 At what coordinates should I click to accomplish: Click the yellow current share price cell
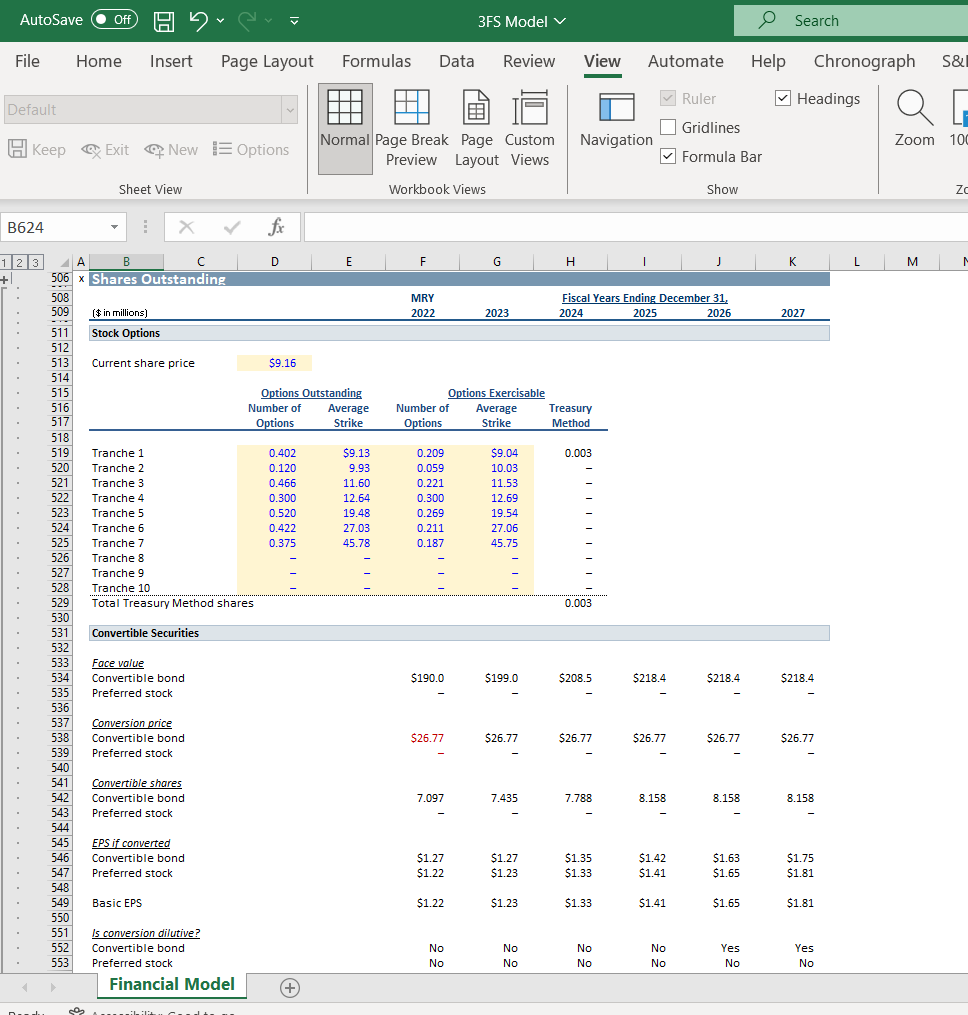pos(274,363)
